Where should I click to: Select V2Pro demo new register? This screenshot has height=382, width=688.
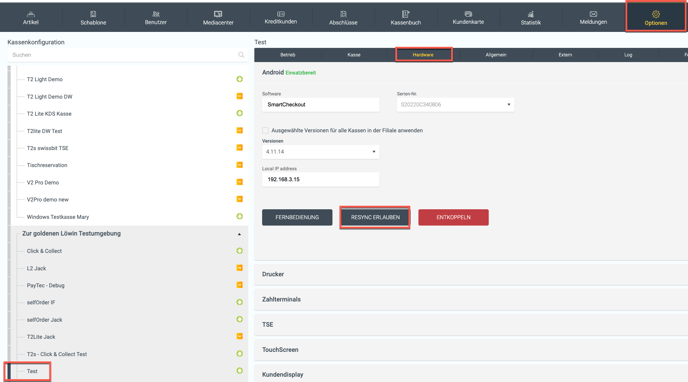point(48,200)
